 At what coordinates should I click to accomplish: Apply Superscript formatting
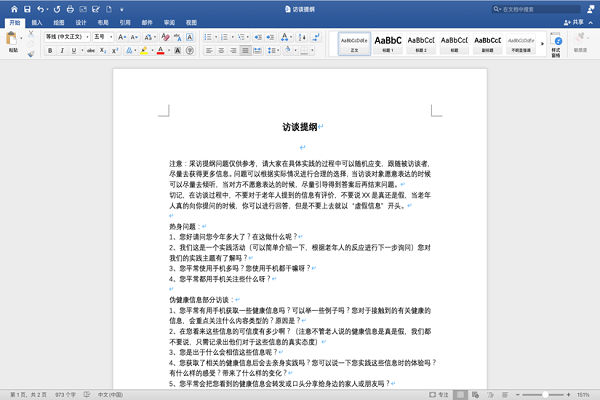click(116, 50)
